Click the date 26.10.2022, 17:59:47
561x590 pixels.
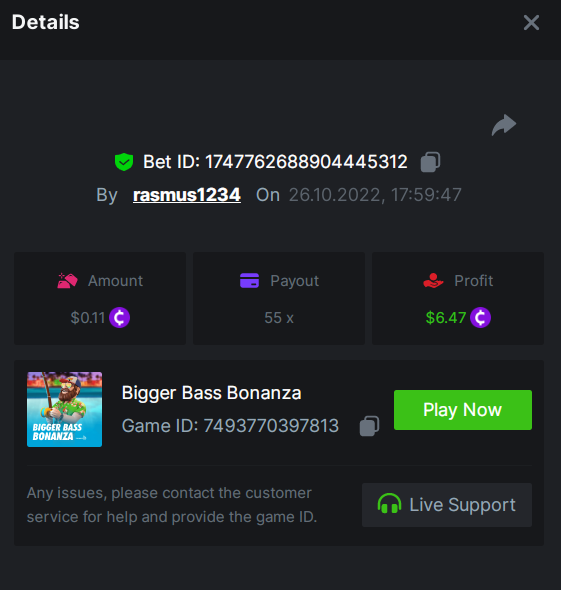pos(375,195)
